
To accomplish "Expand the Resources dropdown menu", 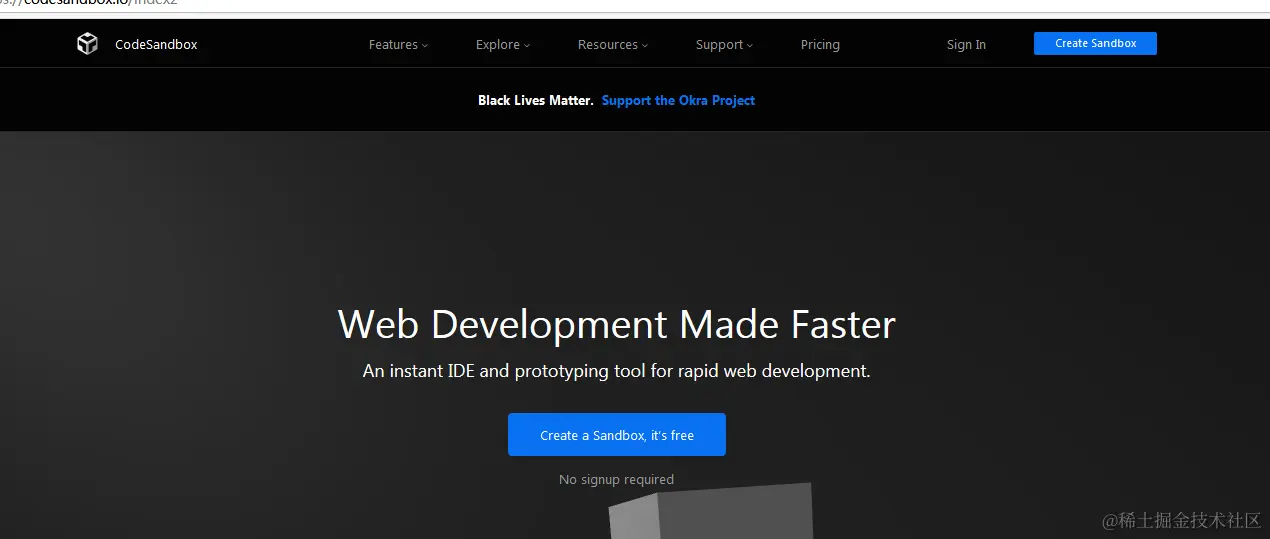I will (x=613, y=45).
